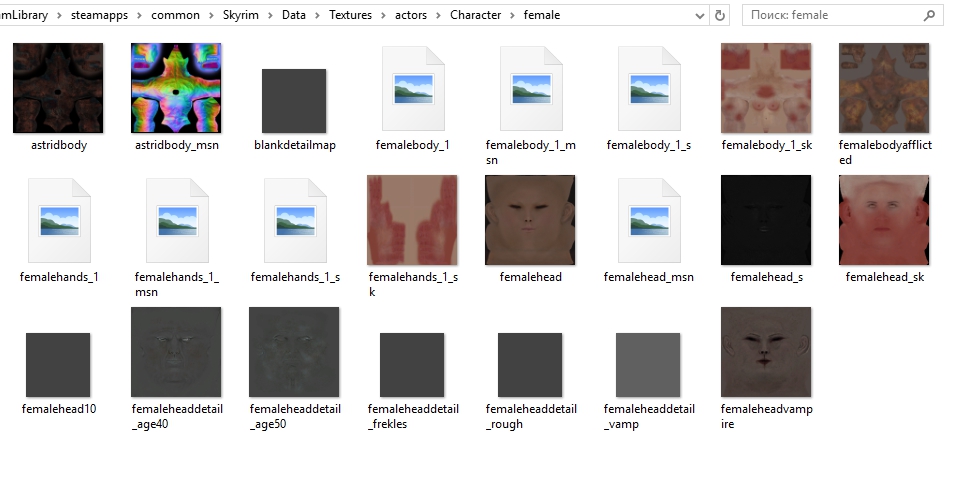The height and width of the screenshot is (491, 954).
Task: Click the search magnifier icon
Action: pyautogui.click(x=929, y=16)
